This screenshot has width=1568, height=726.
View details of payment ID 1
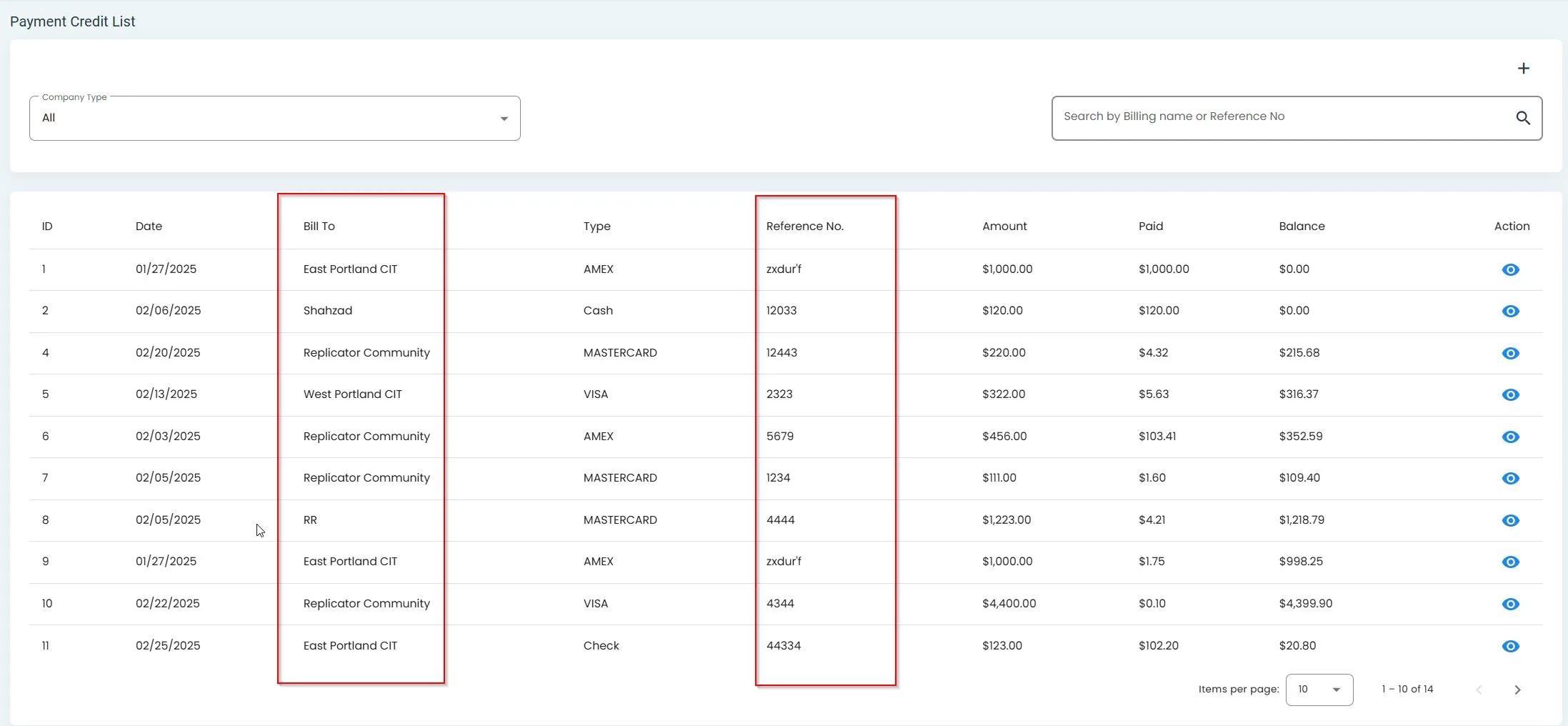click(x=1510, y=269)
